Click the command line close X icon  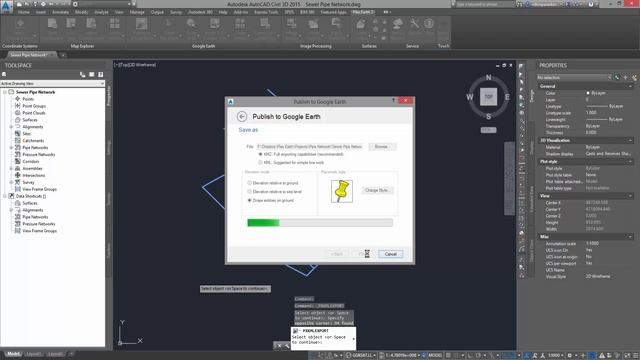(279, 346)
